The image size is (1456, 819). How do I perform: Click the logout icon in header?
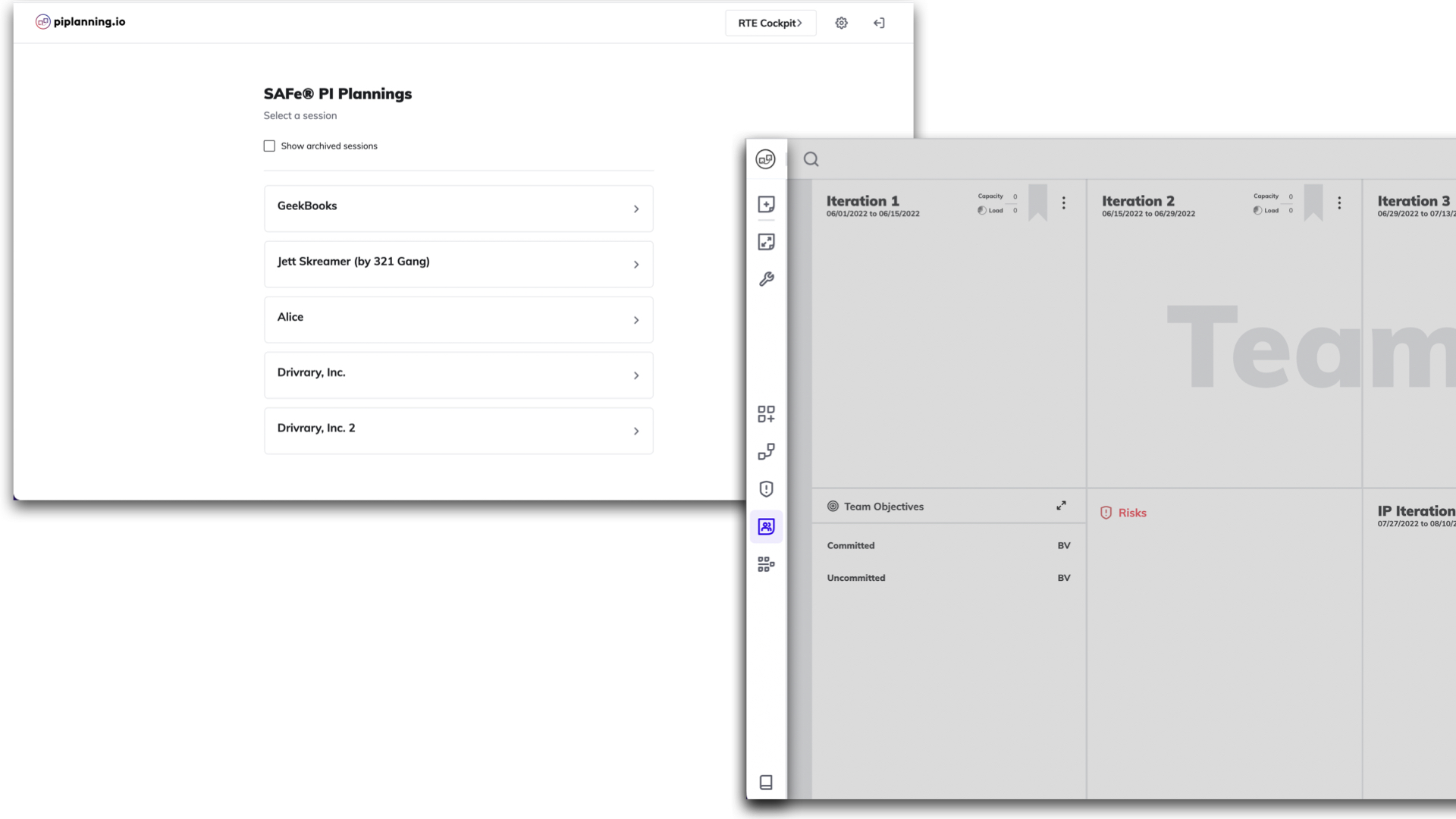(879, 23)
